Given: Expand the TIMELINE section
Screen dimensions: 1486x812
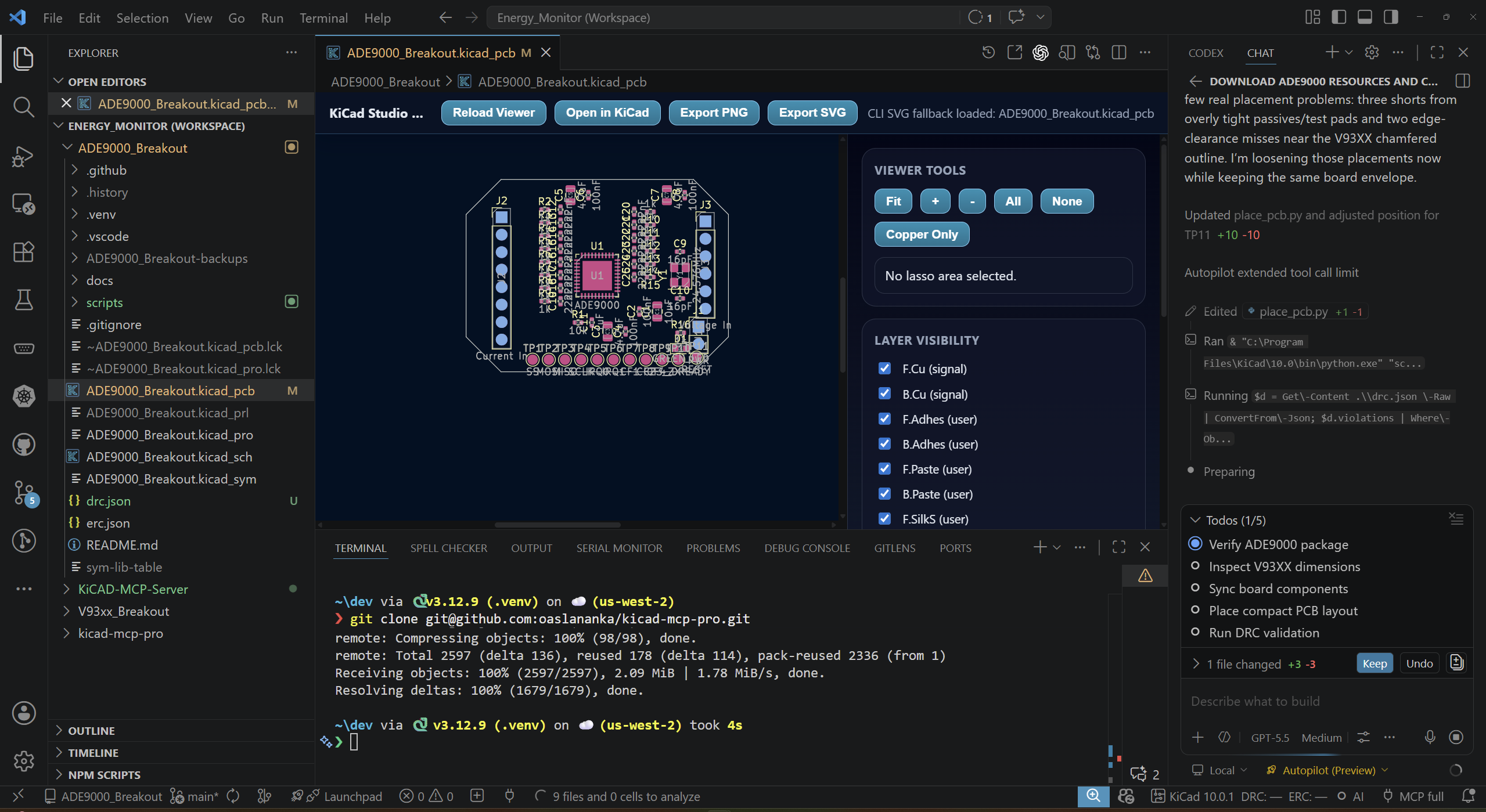Looking at the screenshot, I should [93, 752].
